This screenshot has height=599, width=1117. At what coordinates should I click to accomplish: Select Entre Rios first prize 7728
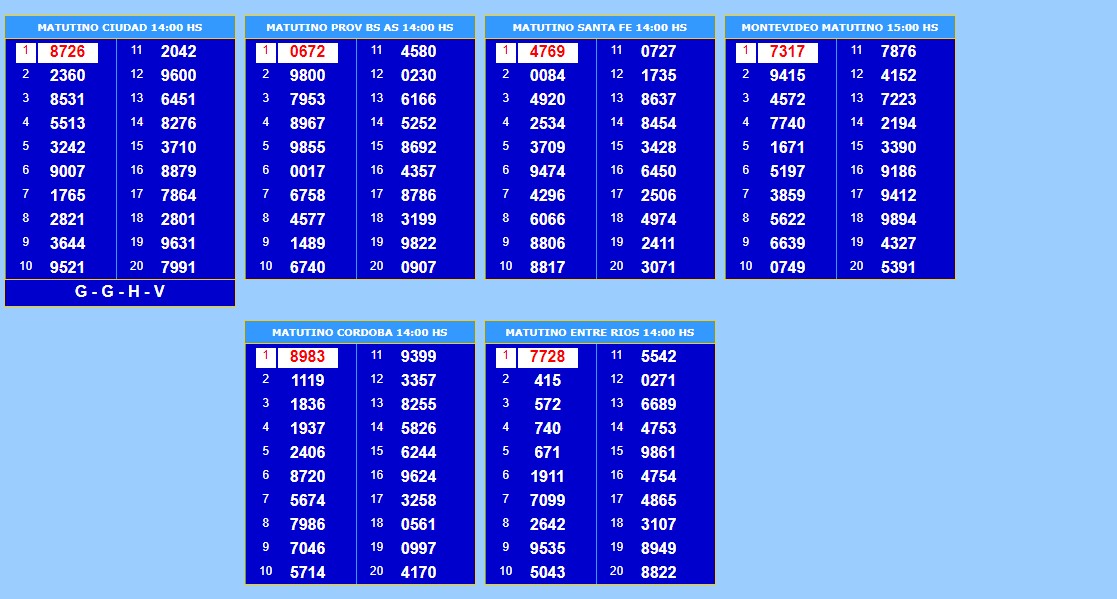[547, 357]
